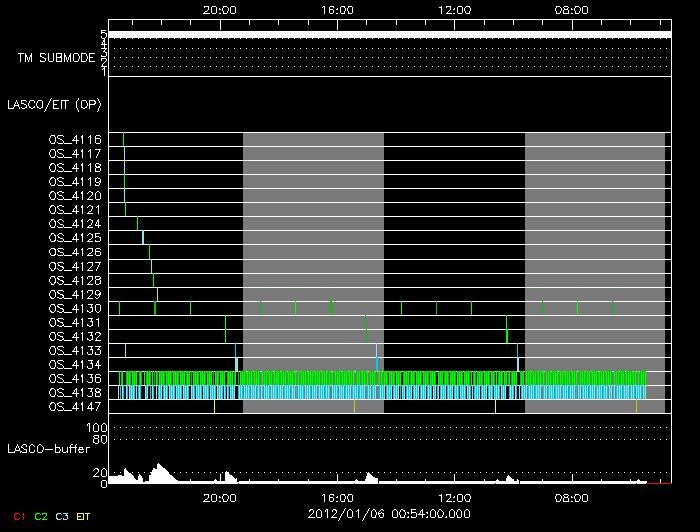This screenshot has height=532, width=700.
Task: Click the leftmost yellow marker in OS_4147 row
Action: pos(214,407)
